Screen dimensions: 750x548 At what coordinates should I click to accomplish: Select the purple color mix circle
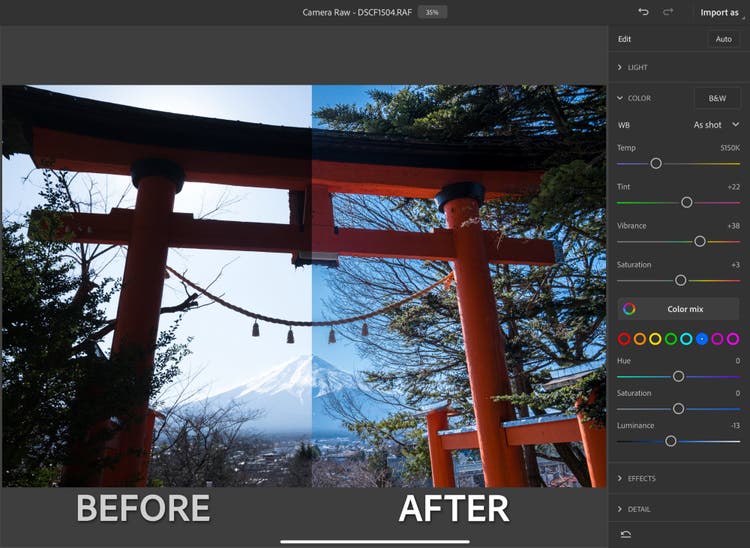pos(717,339)
